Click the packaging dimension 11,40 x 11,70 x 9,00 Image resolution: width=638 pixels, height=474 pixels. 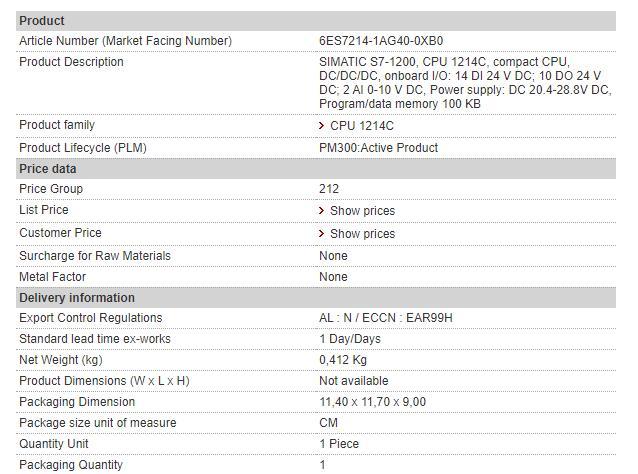[372, 402]
